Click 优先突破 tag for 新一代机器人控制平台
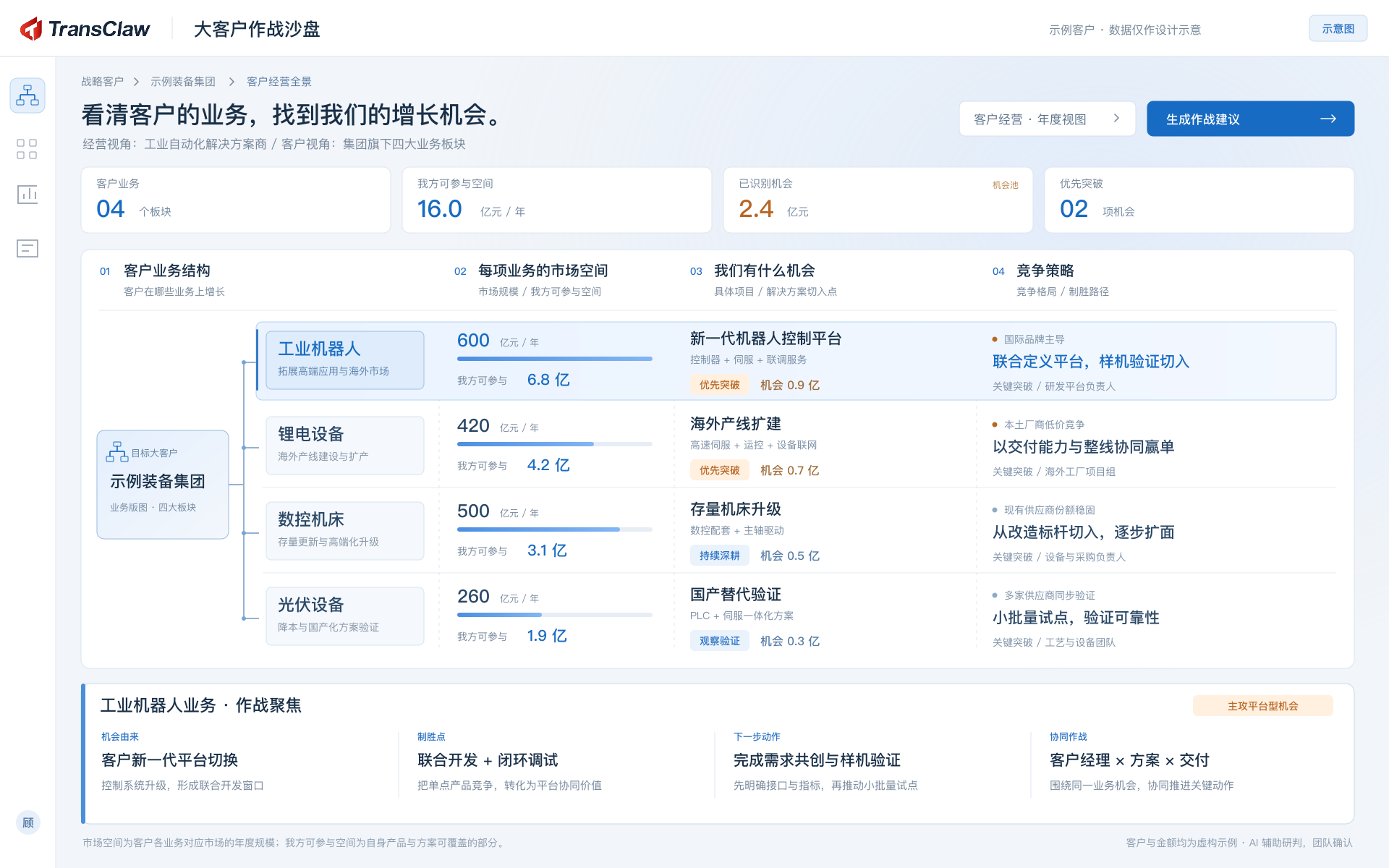The image size is (1389, 868). [x=719, y=385]
